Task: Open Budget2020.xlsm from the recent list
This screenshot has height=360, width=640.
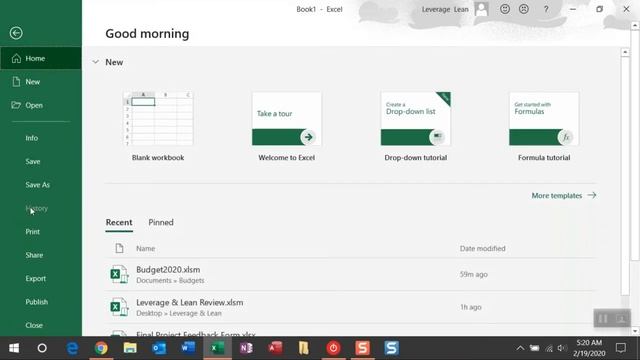Action: (x=350, y=274)
